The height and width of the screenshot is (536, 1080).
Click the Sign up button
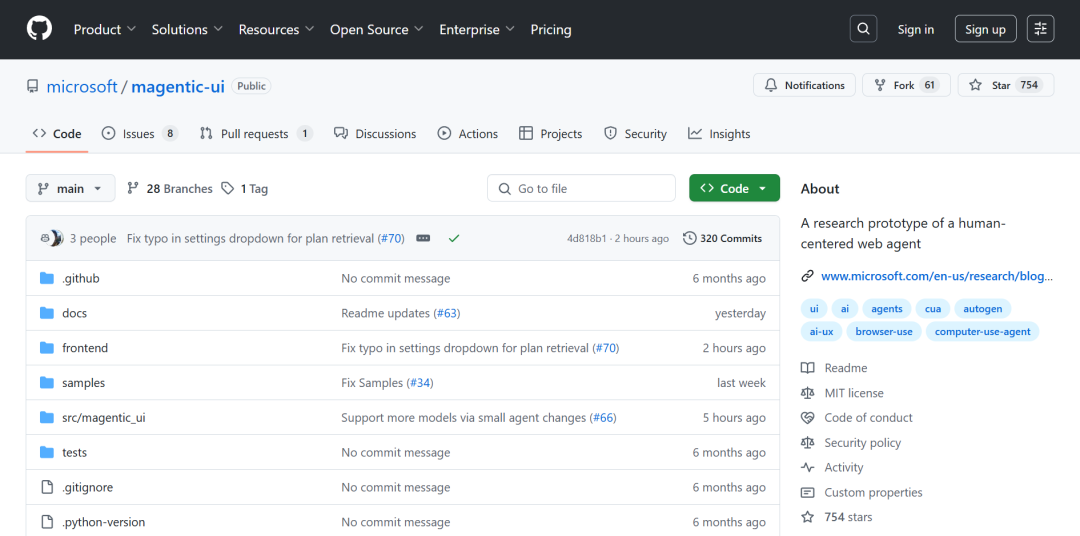(985, 29)
